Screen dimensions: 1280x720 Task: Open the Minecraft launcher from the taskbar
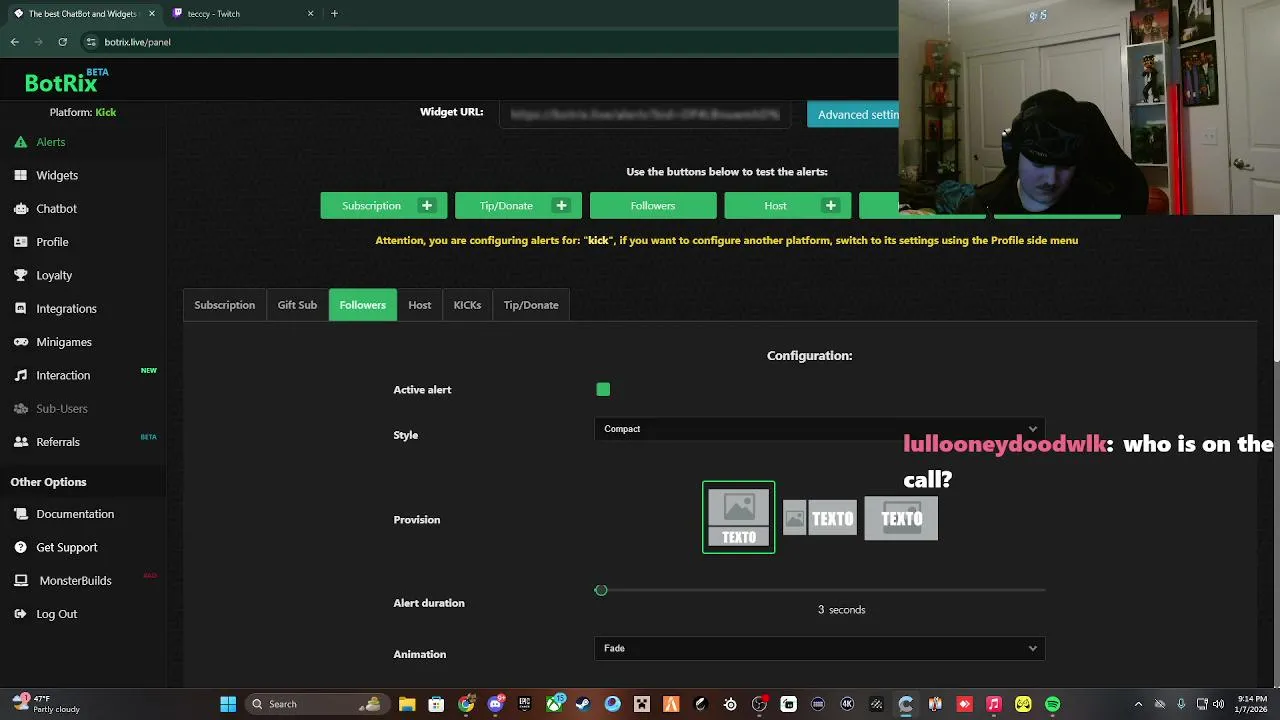click(642, 704)
